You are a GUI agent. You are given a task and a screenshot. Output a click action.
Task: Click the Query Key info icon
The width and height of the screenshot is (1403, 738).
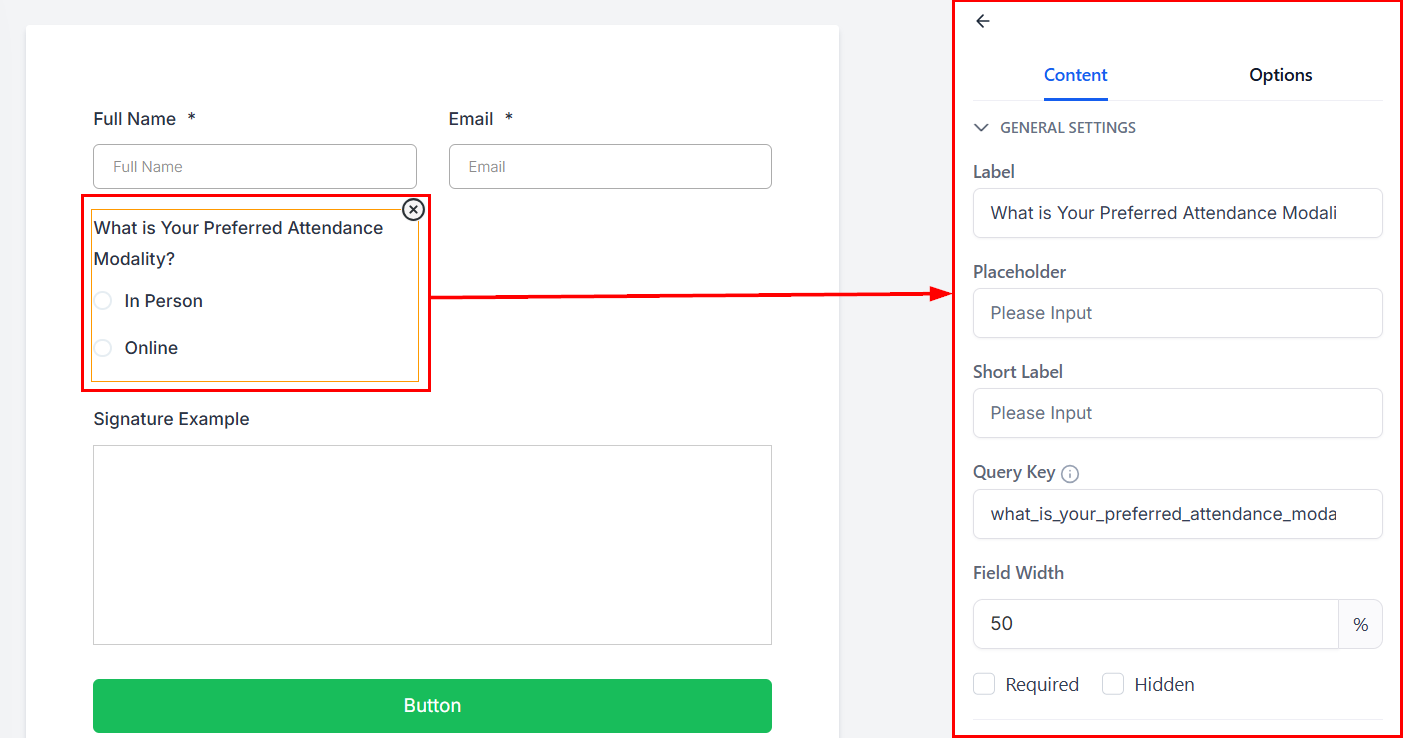pos(1070,474)
